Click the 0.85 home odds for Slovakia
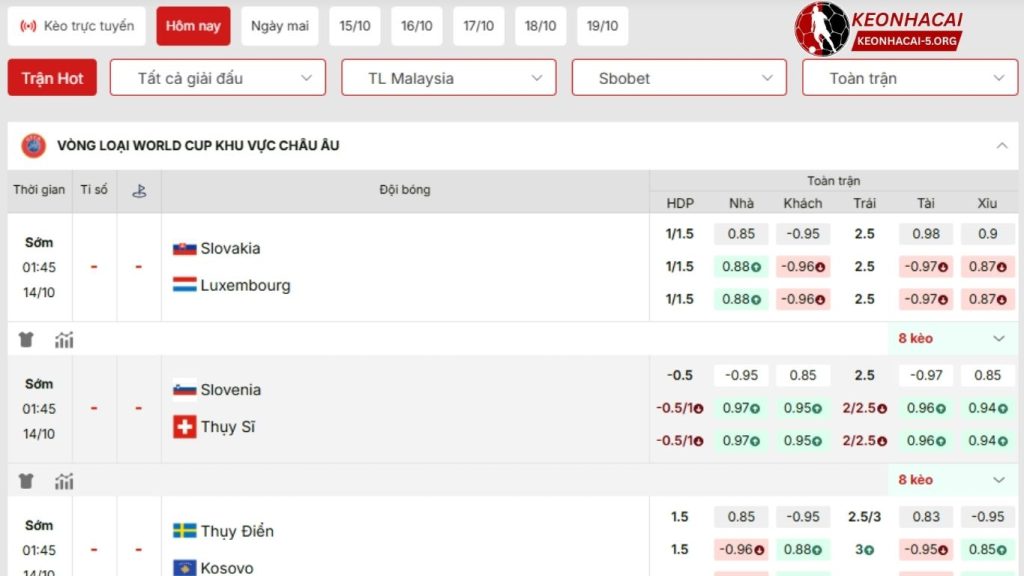Screen dimensions: 1024x576 (740, 233)
